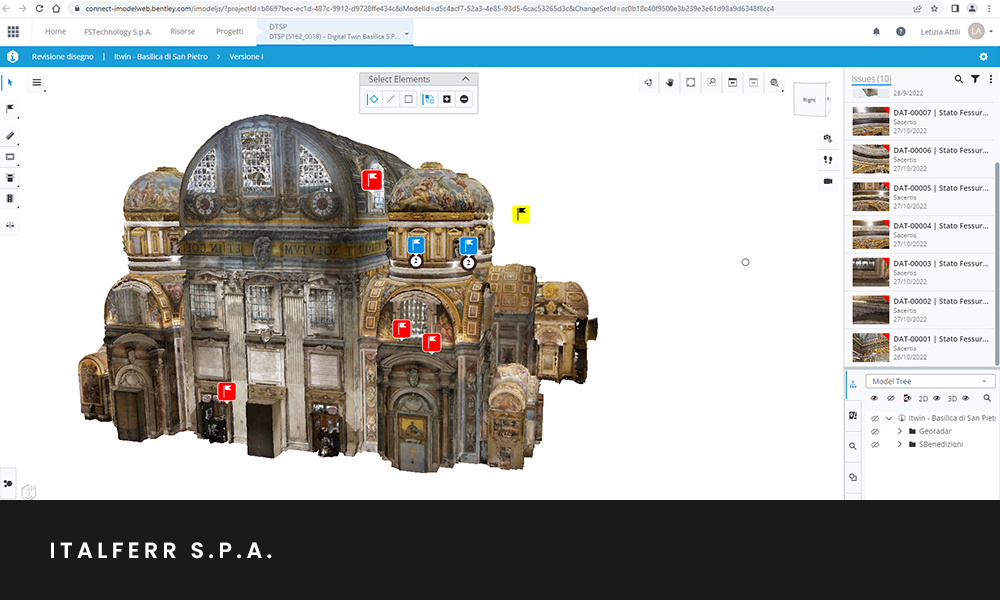This screenshot has width=1000, height=600.
Task: Click the flag issue tool in left toolbar
Action: (x=11, y=108)
